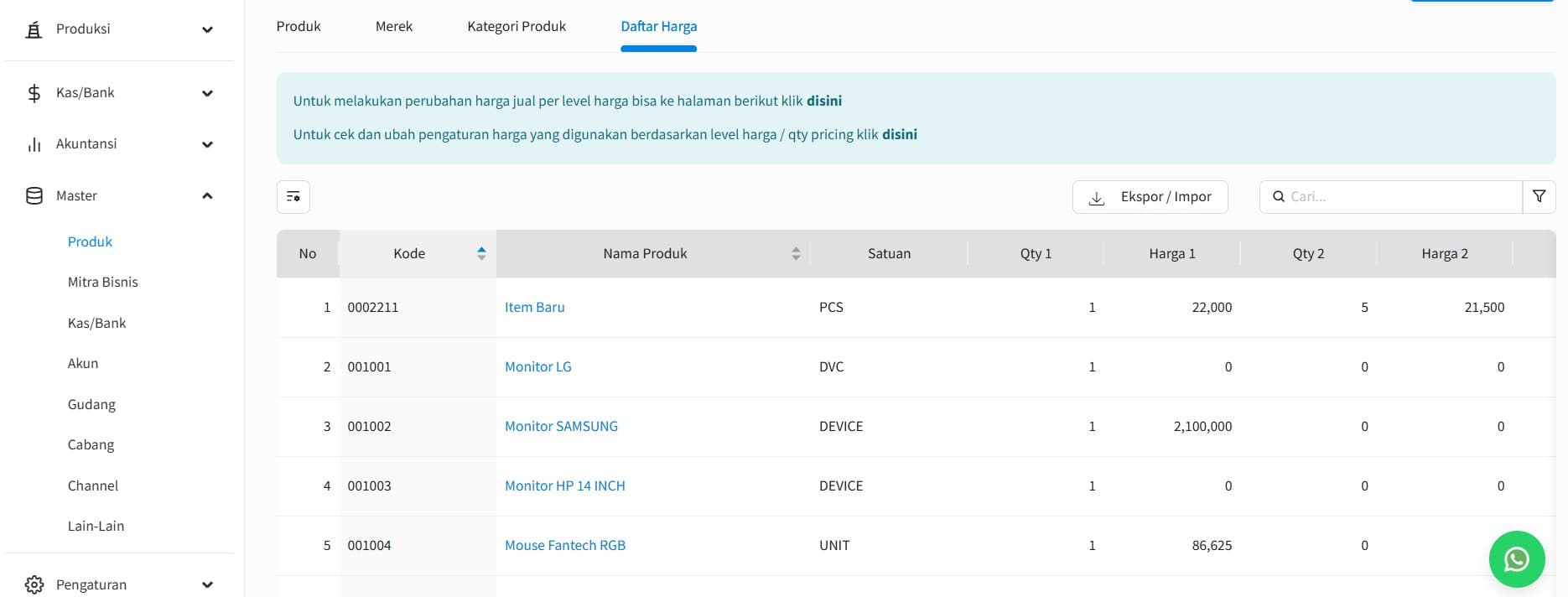Expand the Pengaturan menu chevron
This screenshot has width=1568, height=597.
point(207,584)
